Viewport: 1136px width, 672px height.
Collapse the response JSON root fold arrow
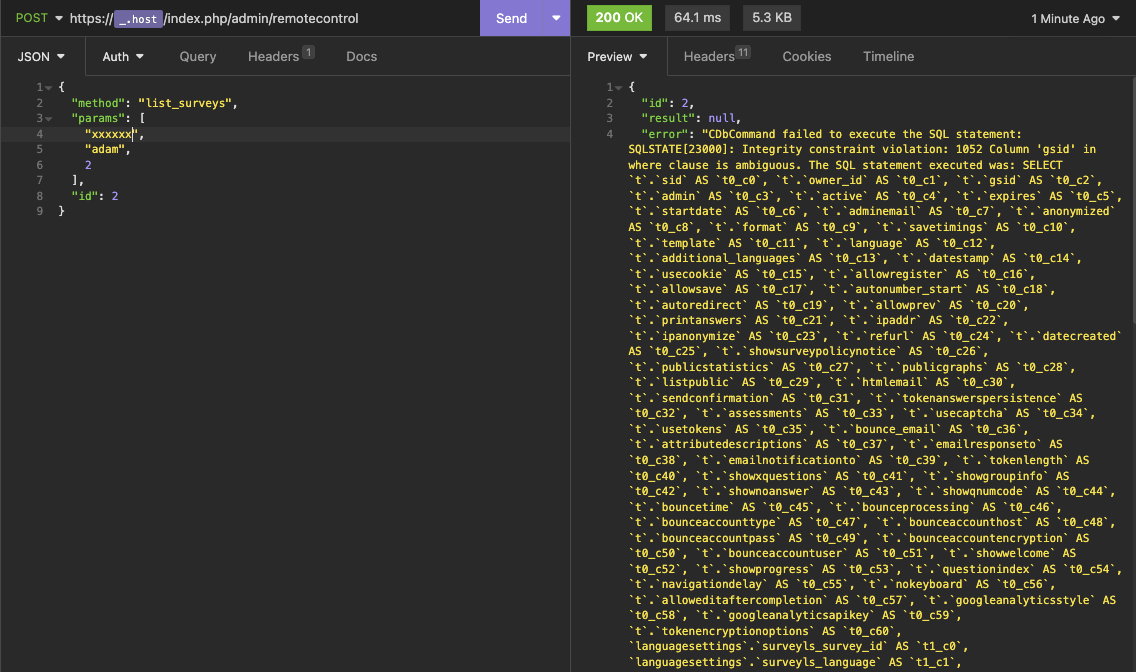(x=617, y=87)
